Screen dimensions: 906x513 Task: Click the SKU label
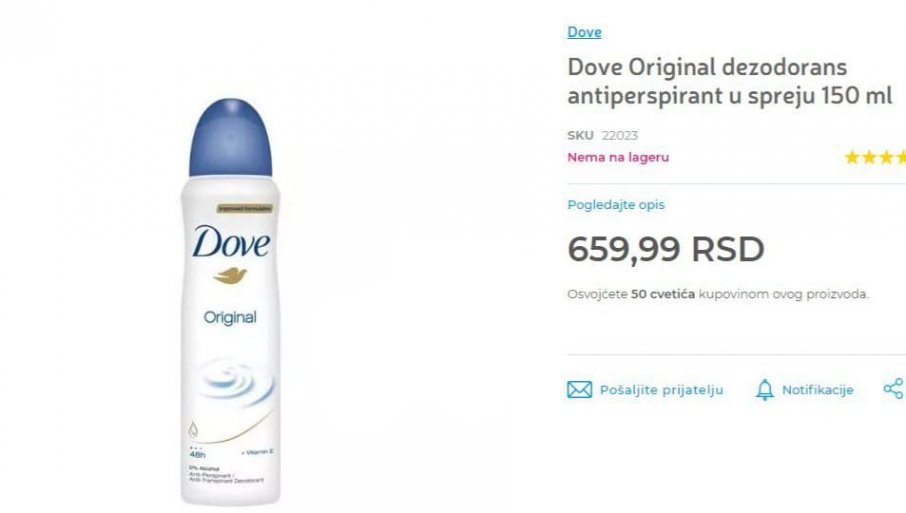580,135
